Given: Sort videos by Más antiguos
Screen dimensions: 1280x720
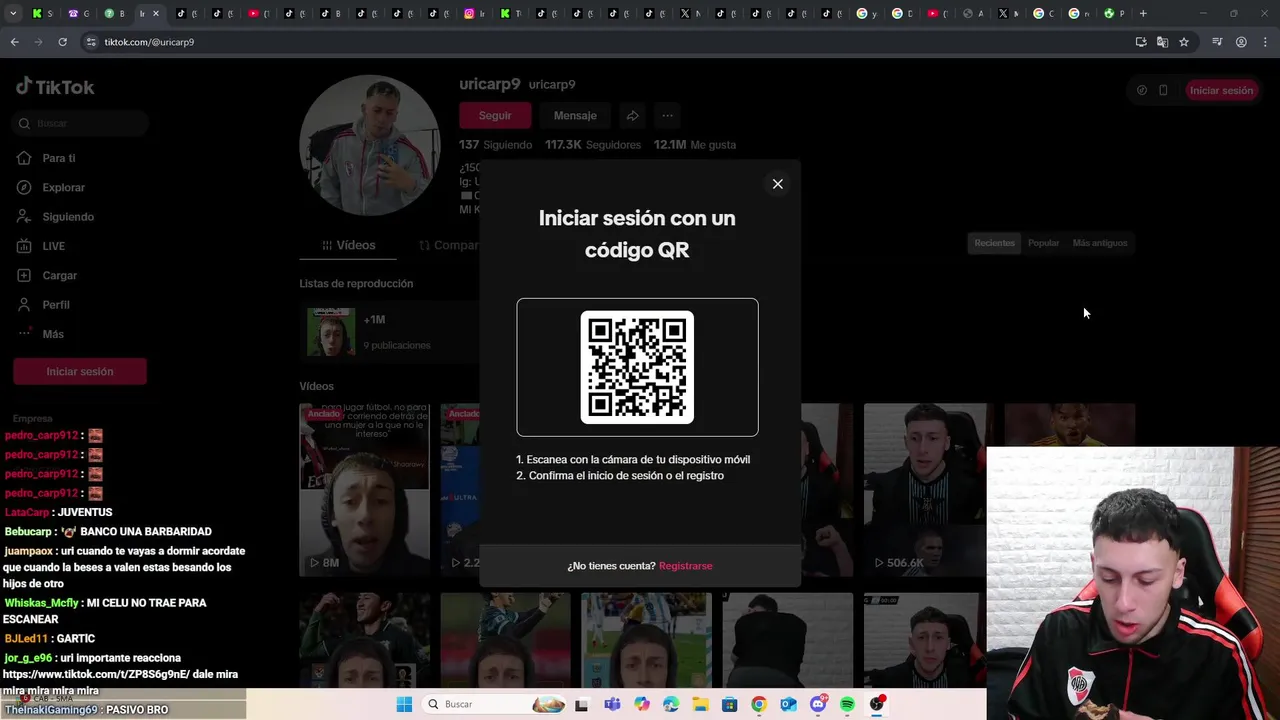Looking at the screenshot, I should pyautogui.click(x=1099, y=243).
